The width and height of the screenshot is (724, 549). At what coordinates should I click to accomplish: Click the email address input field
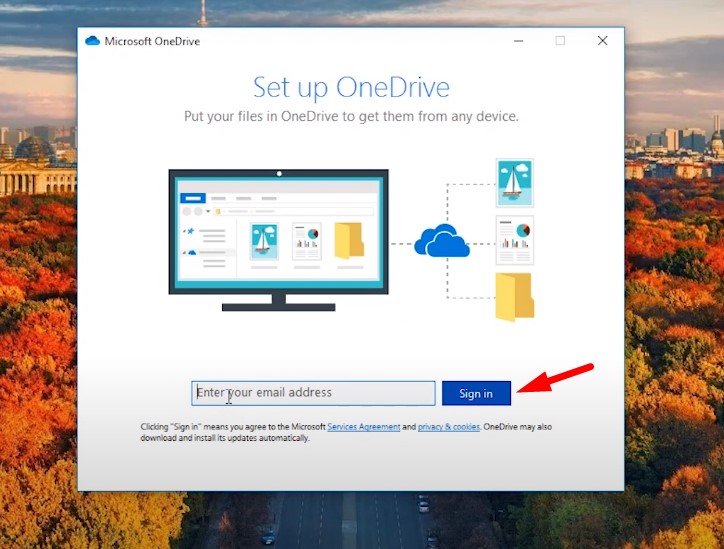(313, 393)
